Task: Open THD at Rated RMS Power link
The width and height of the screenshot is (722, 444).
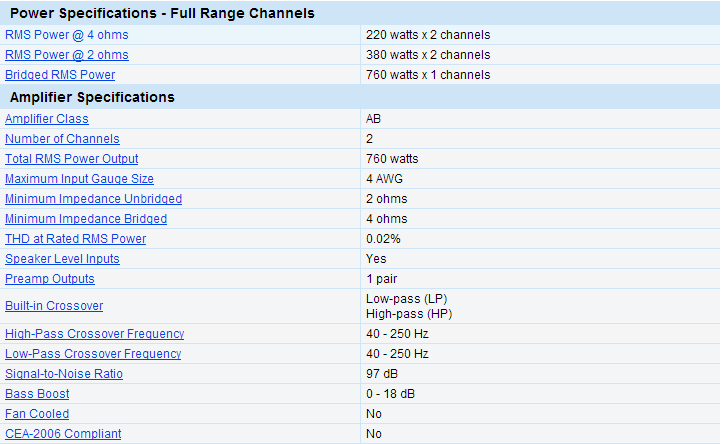Action: [x=75, y=239]
